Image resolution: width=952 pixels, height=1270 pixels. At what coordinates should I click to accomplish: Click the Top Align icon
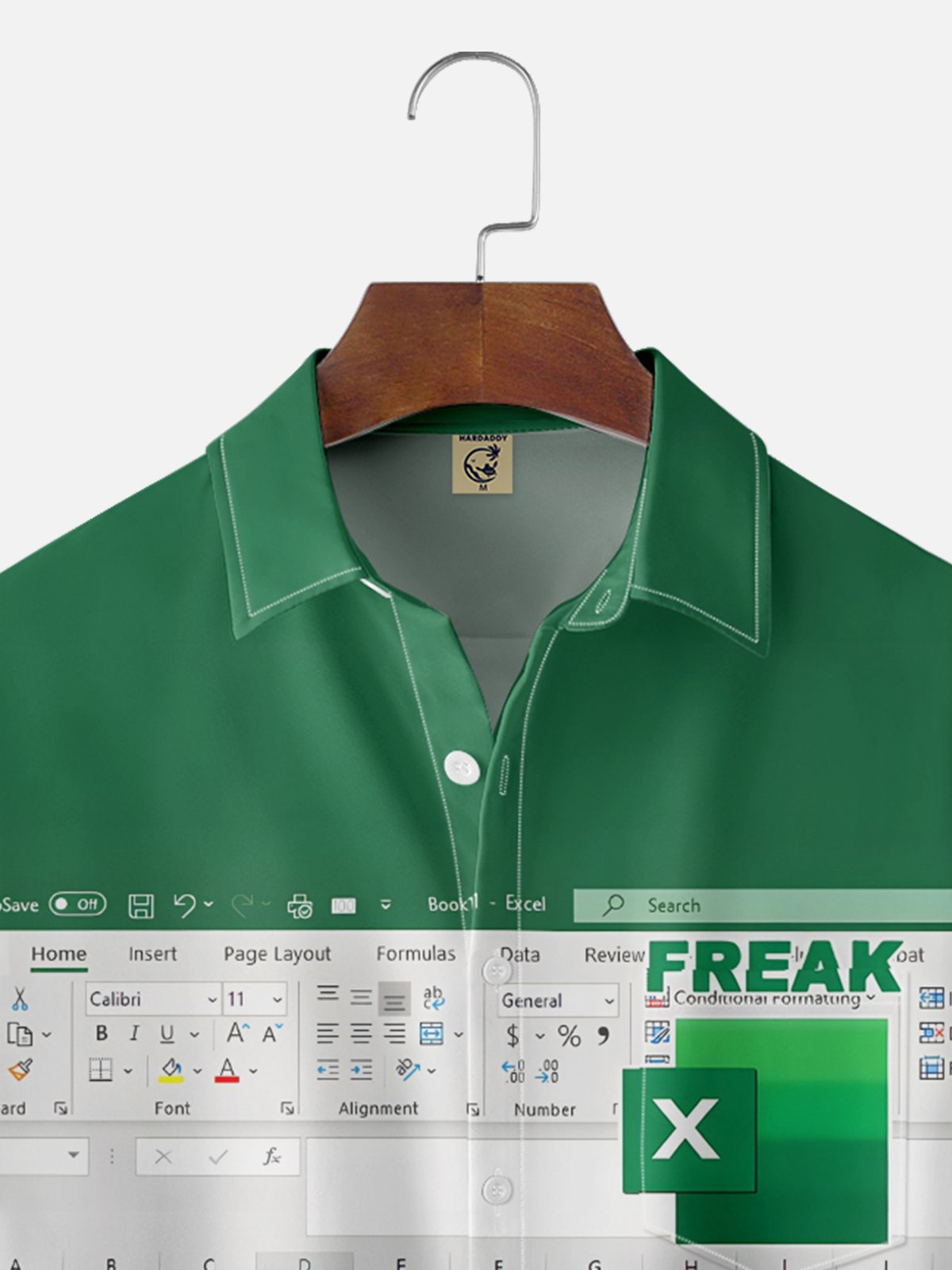coord(328,994)
